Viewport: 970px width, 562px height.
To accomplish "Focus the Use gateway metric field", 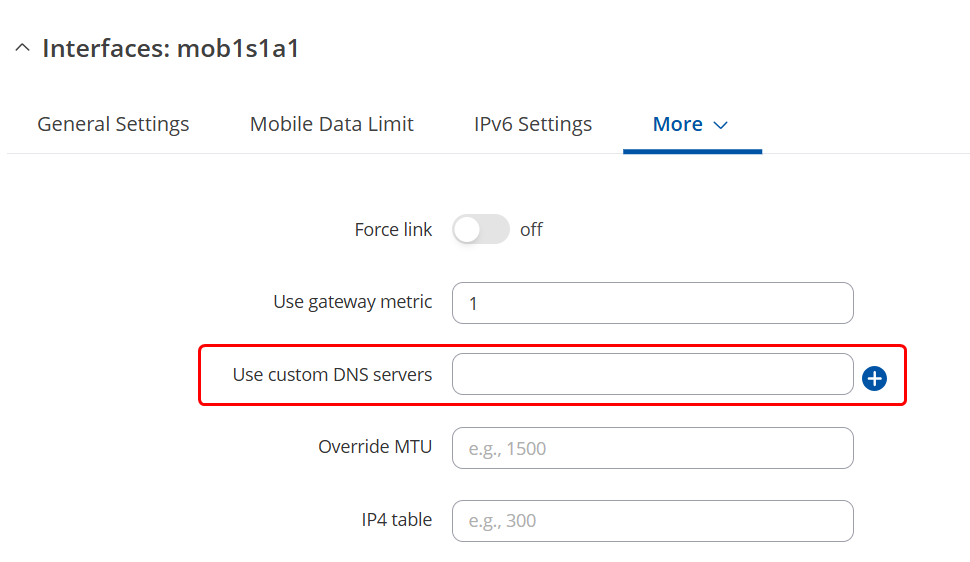I will (x=652, y=303).
